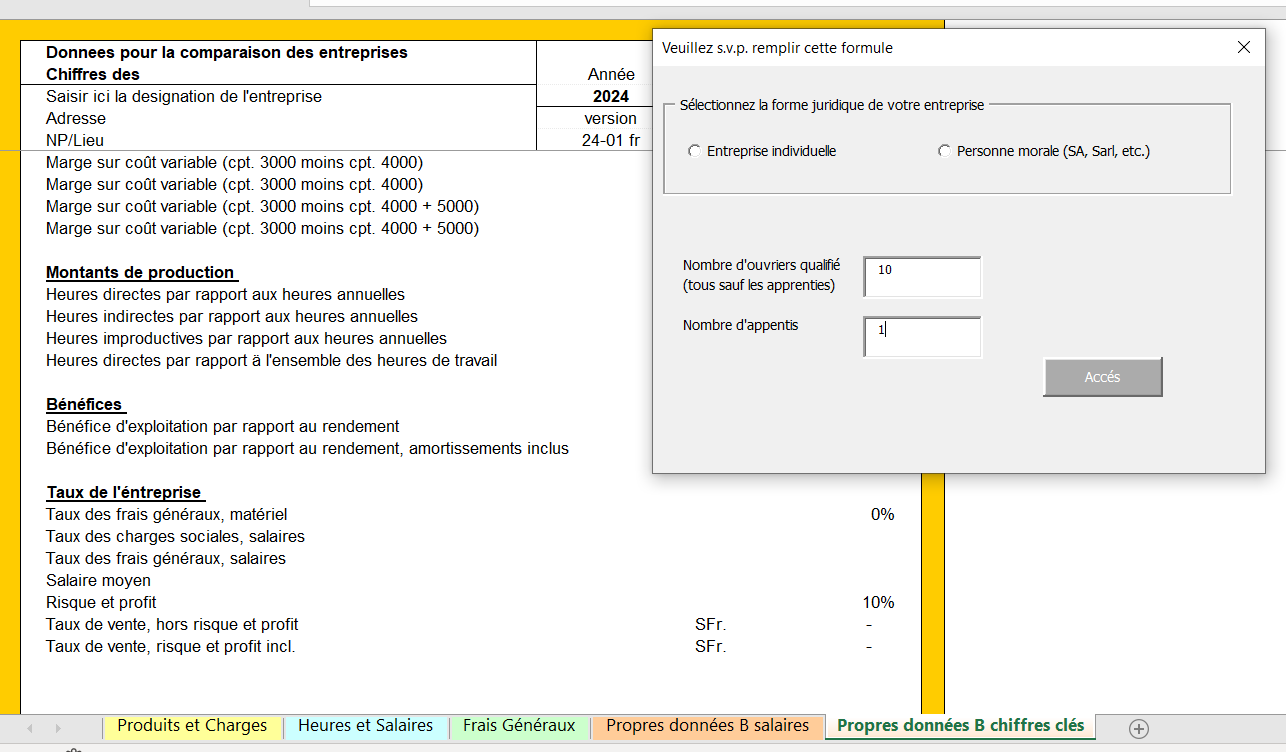The height and width of the screenshot is (752, 1286).
Task: Click the Nombre d'ouvriers qualifié input field
Action: click(x=922, y=277)
